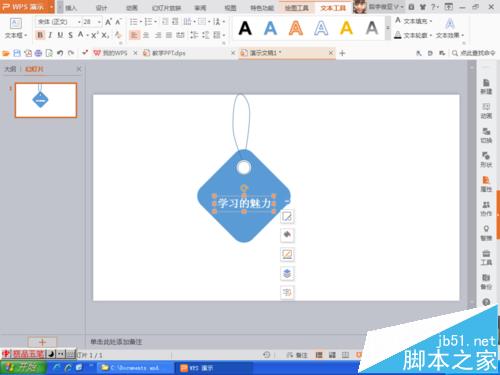Open the font size dropdown
This screenshot has height=375, width=500.
[99, 22]
